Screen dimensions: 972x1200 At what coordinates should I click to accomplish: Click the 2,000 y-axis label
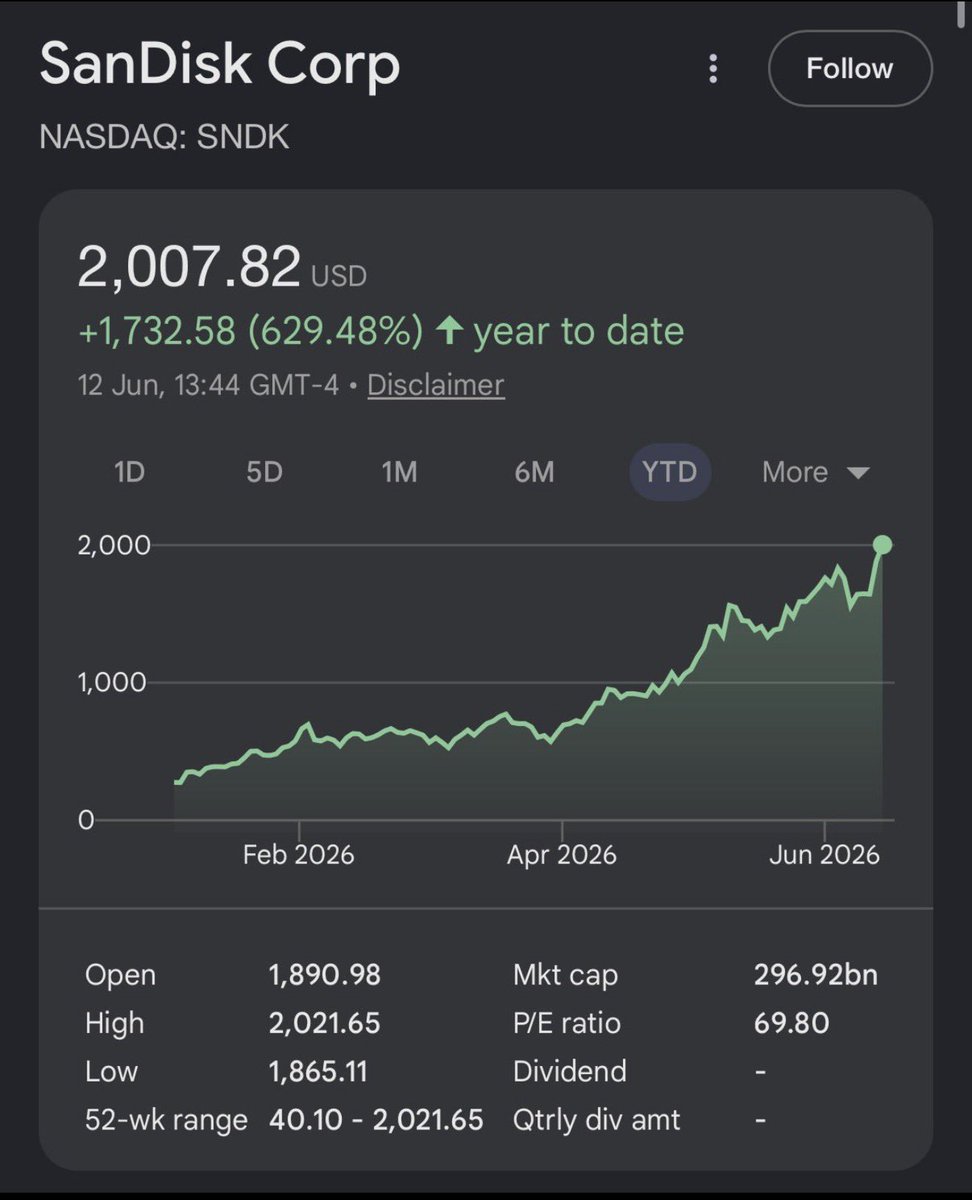click(114, 545)
